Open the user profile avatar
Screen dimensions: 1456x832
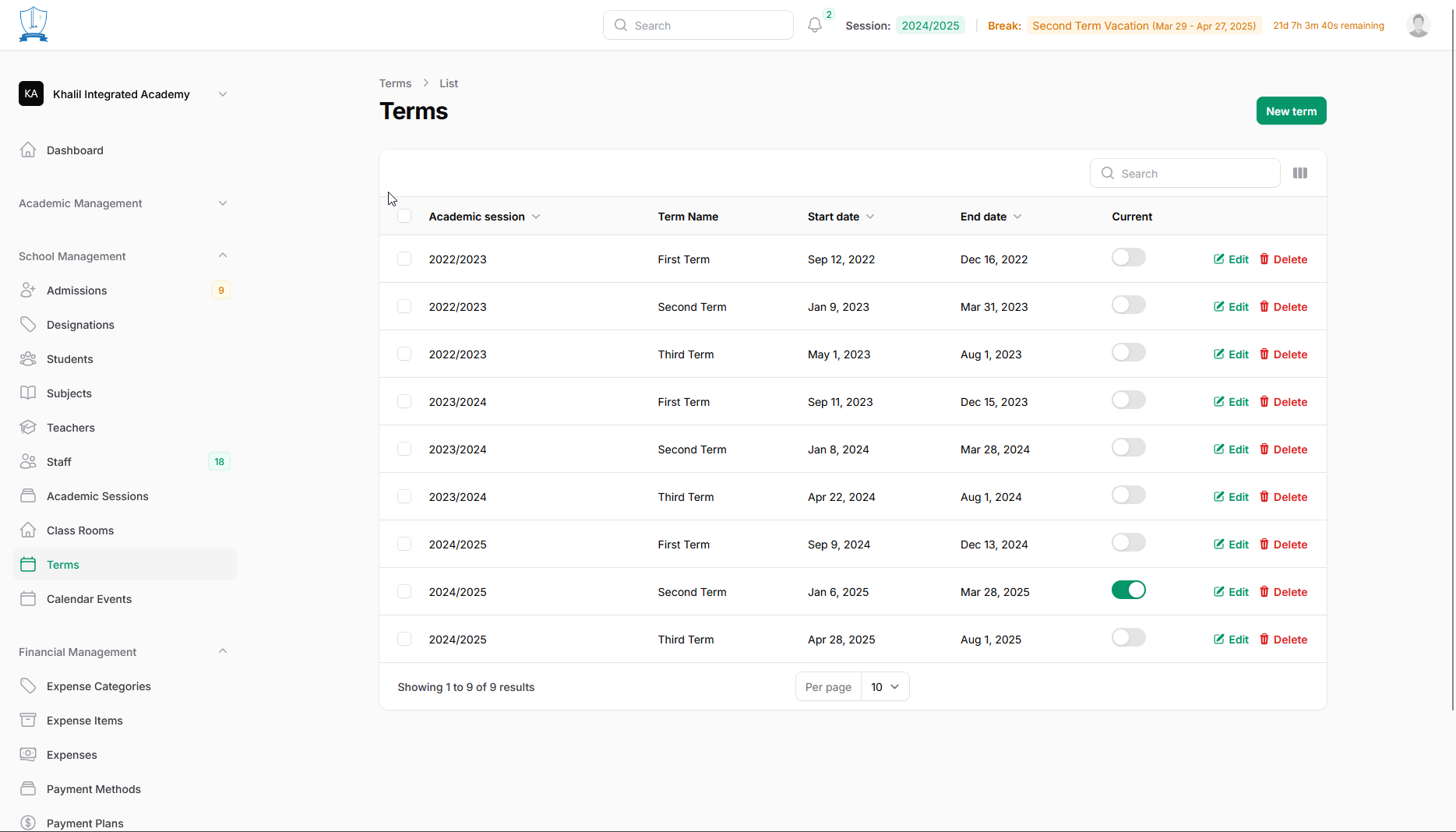[x=1418, y=25]
